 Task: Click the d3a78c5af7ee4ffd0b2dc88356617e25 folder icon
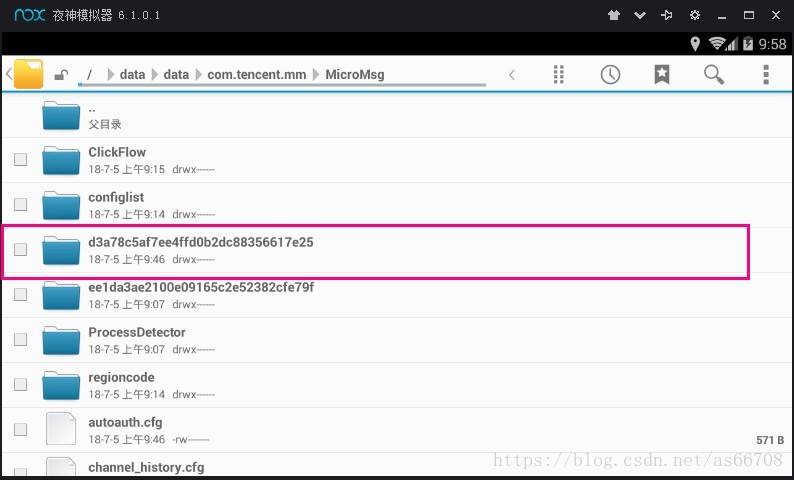pos(61,250)
